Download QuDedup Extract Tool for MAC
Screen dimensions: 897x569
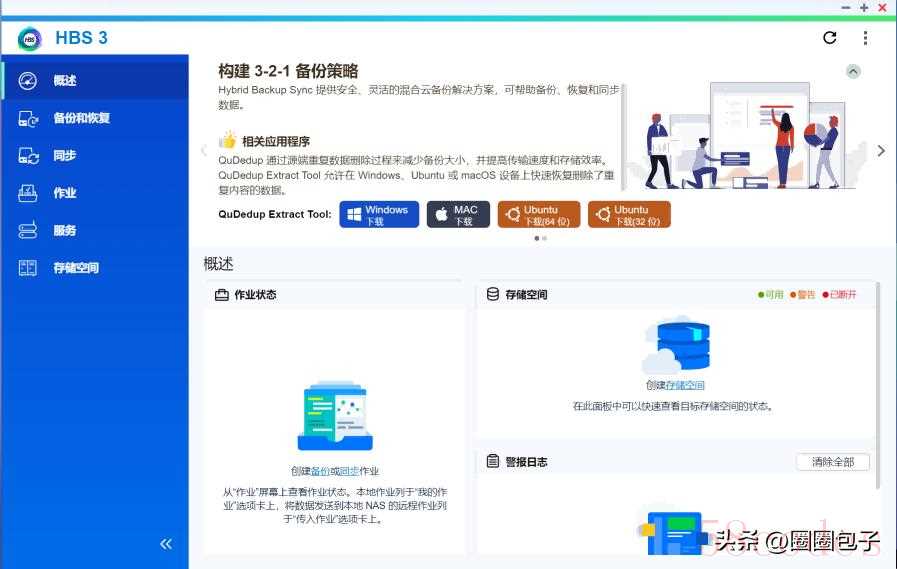(x=458, y=214)
